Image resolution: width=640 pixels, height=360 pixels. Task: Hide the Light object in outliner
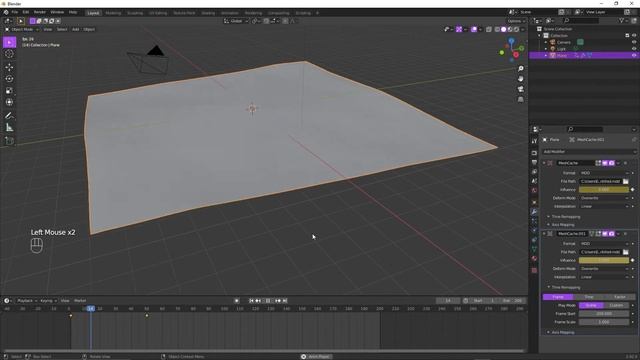click(634, 49)
